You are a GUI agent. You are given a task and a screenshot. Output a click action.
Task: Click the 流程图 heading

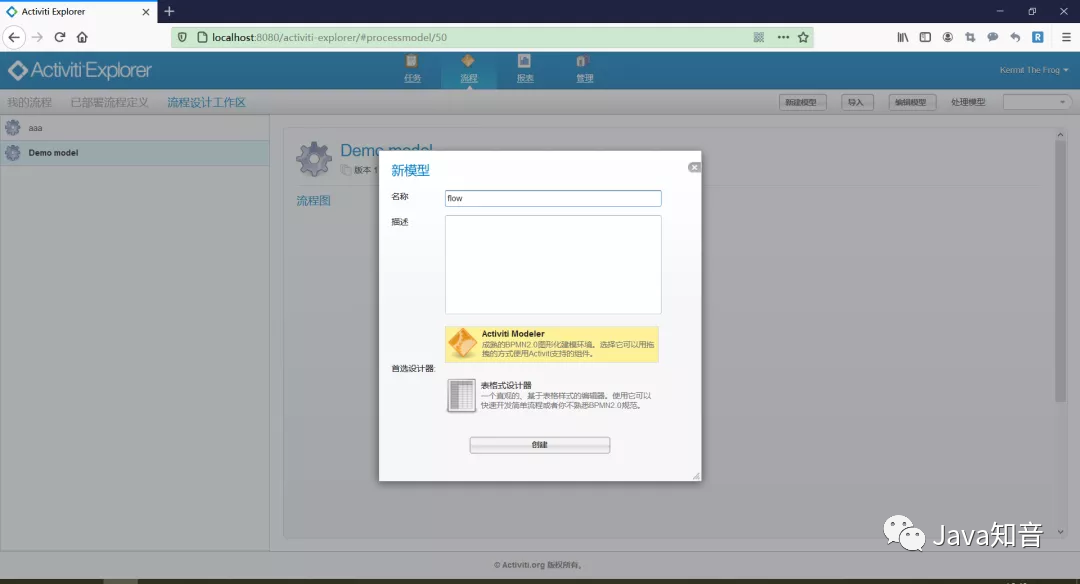[x=313, y=200]
